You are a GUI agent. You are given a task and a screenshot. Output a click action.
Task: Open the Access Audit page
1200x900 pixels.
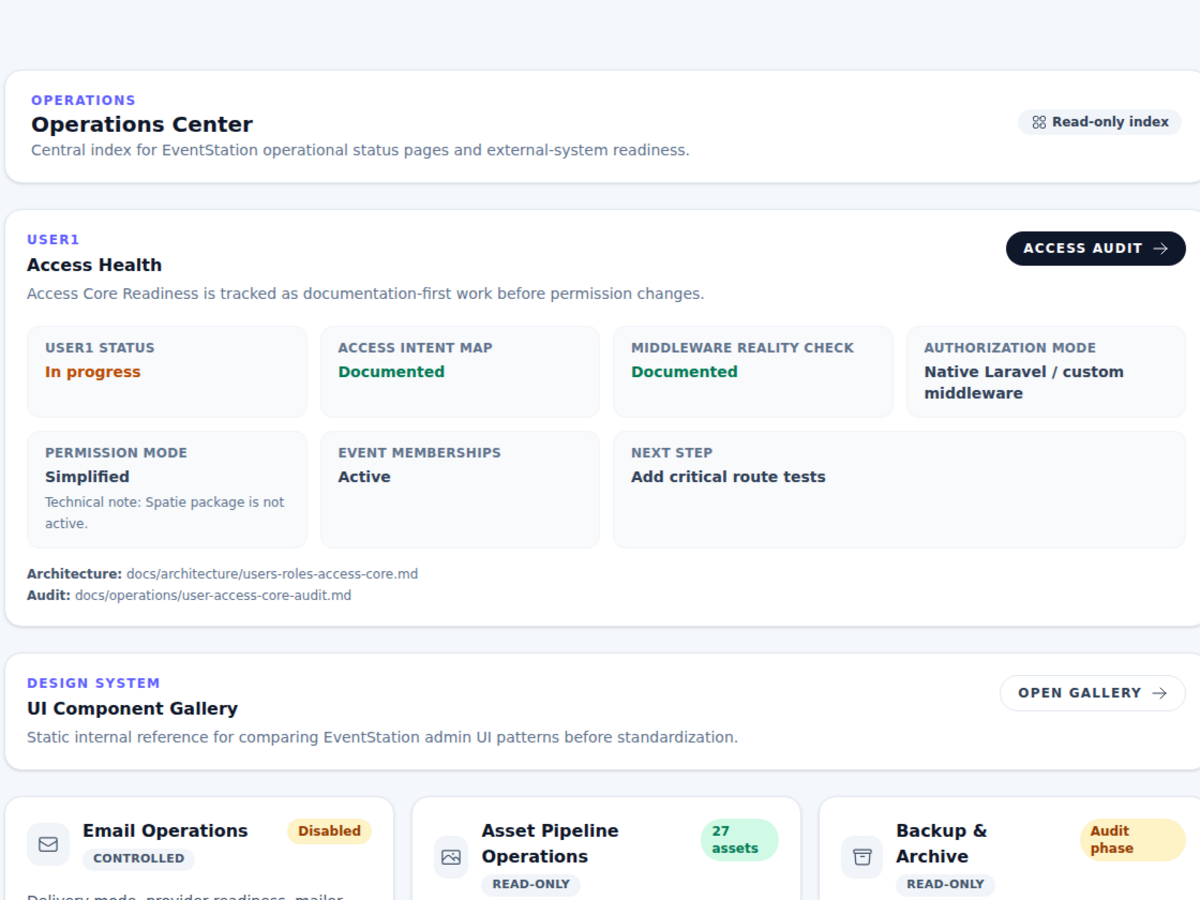click(x=1096, y=248)
